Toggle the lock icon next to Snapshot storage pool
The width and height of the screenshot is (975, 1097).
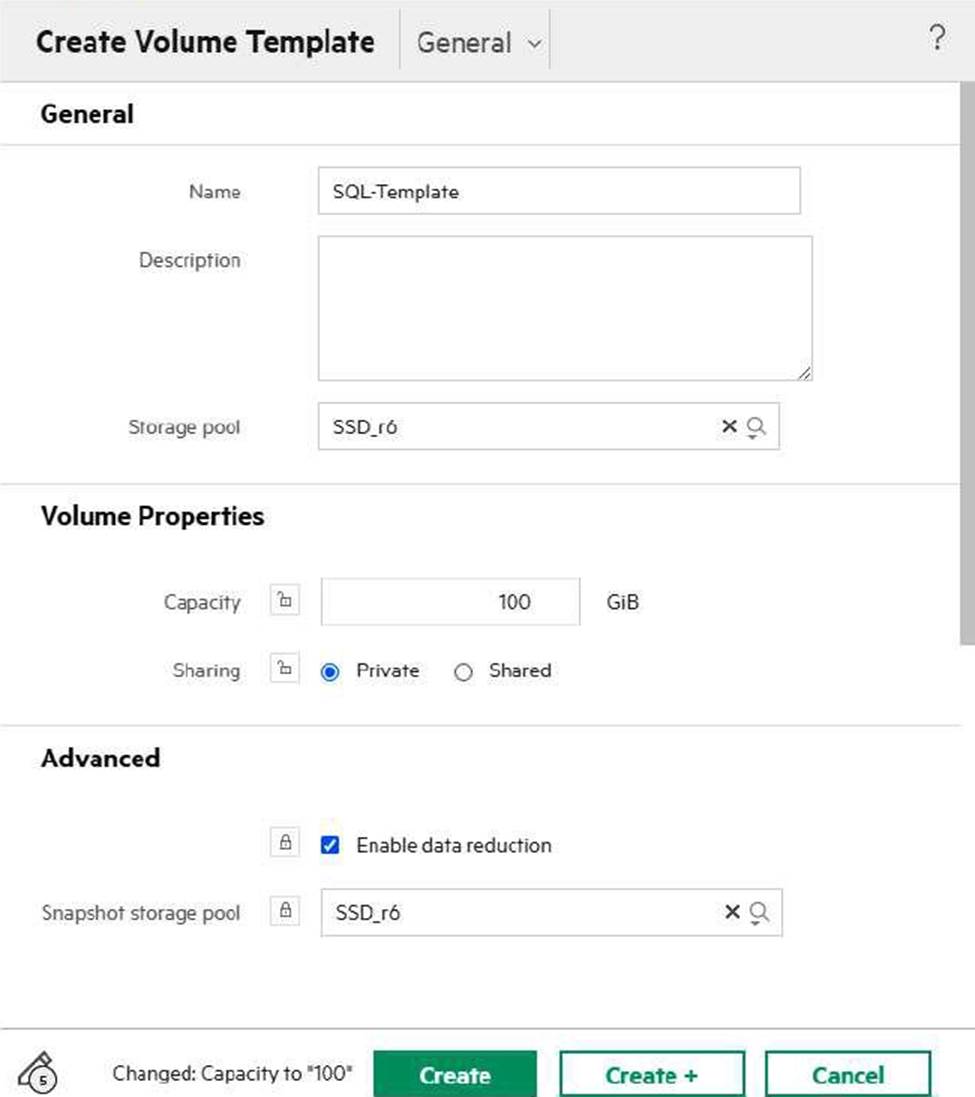click(285, 910)
